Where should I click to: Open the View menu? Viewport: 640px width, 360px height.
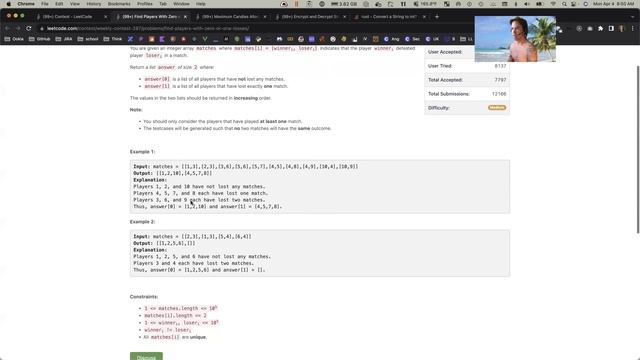point(75,4)
